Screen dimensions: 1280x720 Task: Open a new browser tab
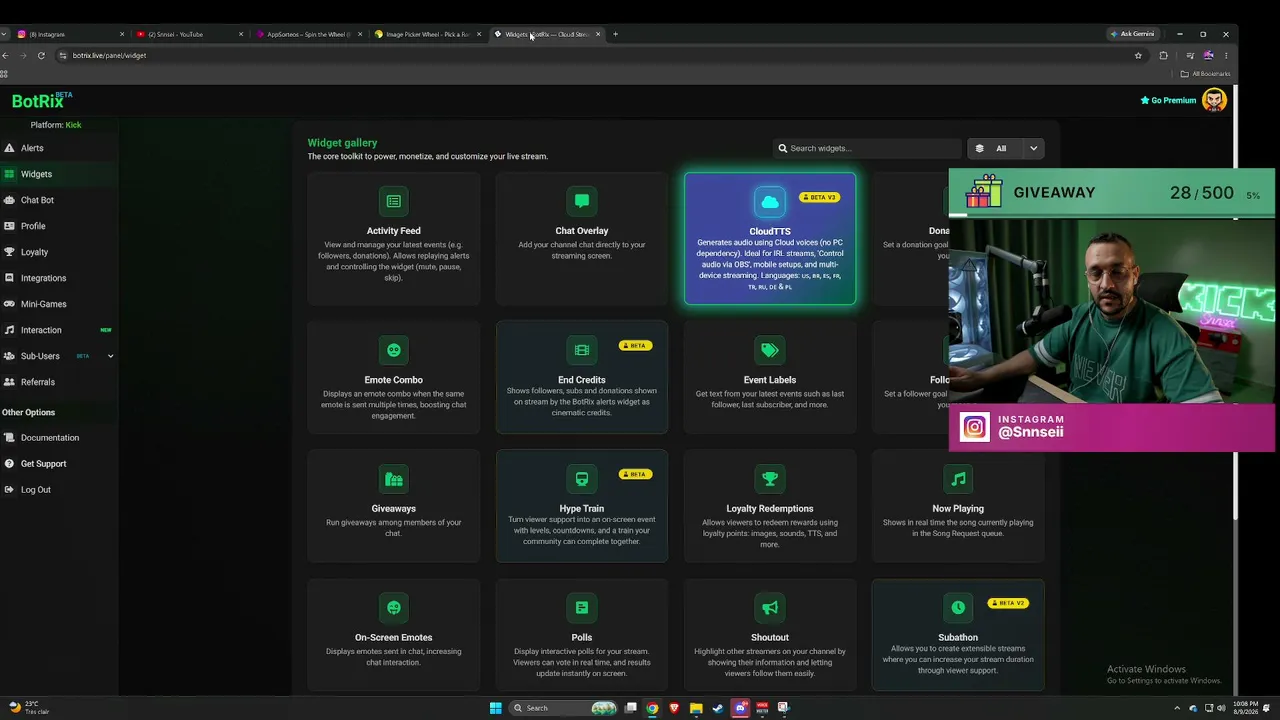(x=615, y=34)
